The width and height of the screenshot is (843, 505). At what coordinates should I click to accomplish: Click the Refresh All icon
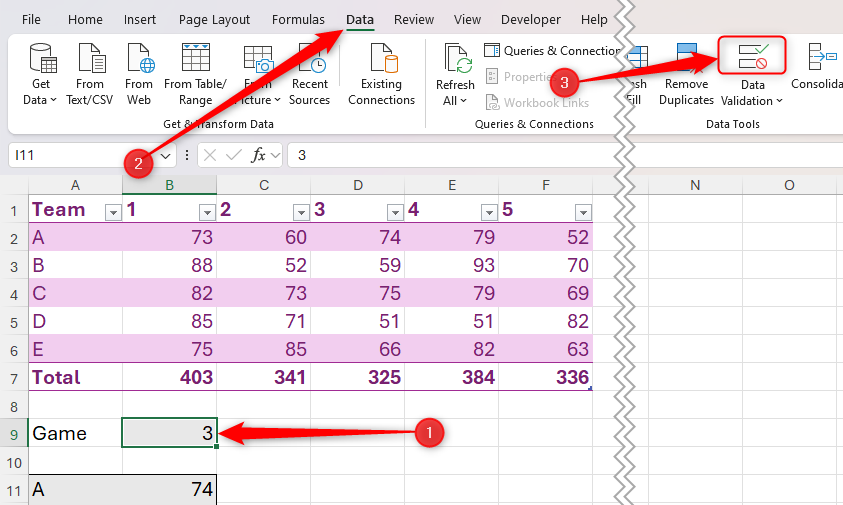coord(456,75)
